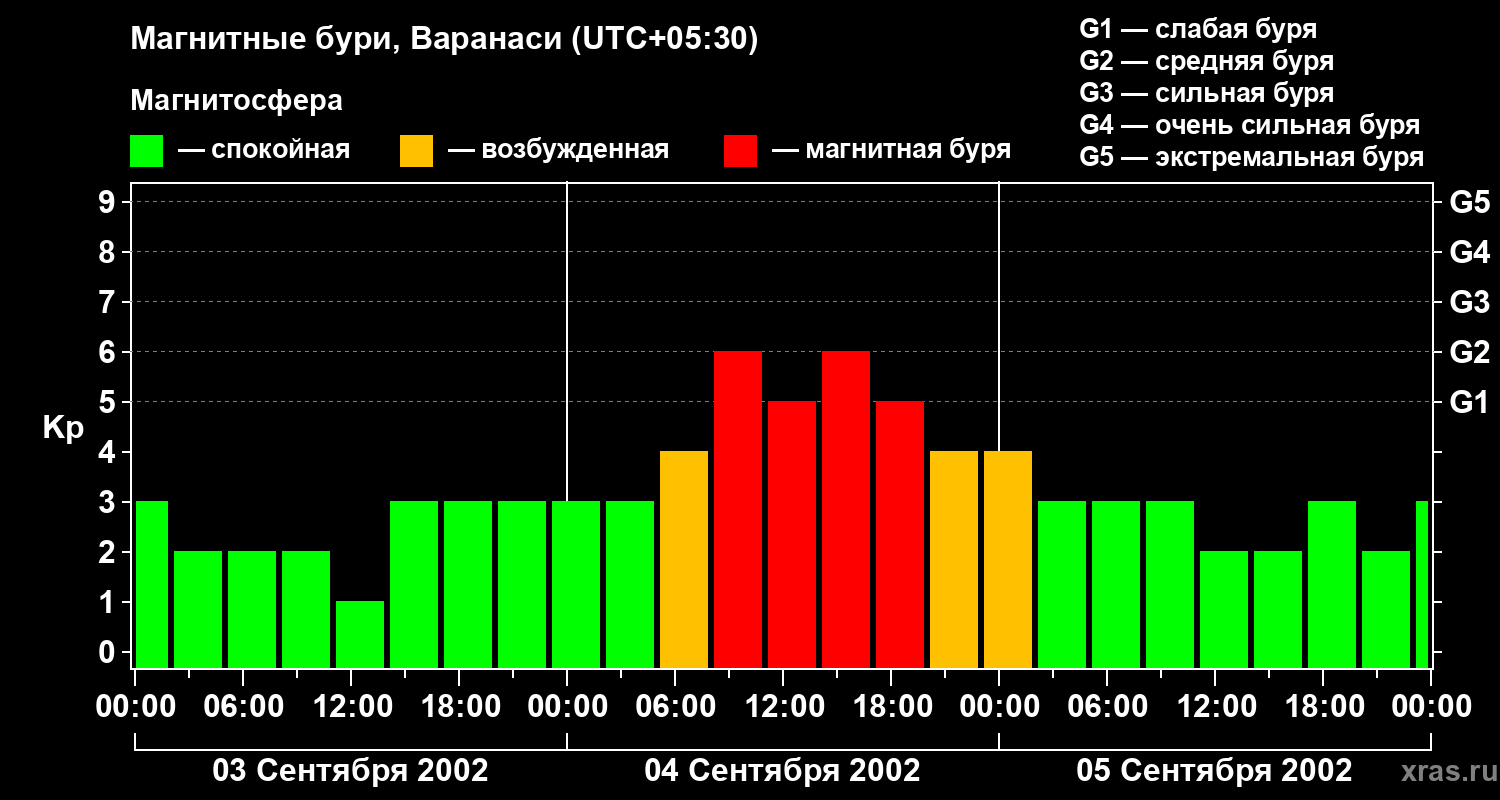Click the red 'магнитная буря' legend swatch
Viewport: 1500px width, 800px height.
point(741,151)
